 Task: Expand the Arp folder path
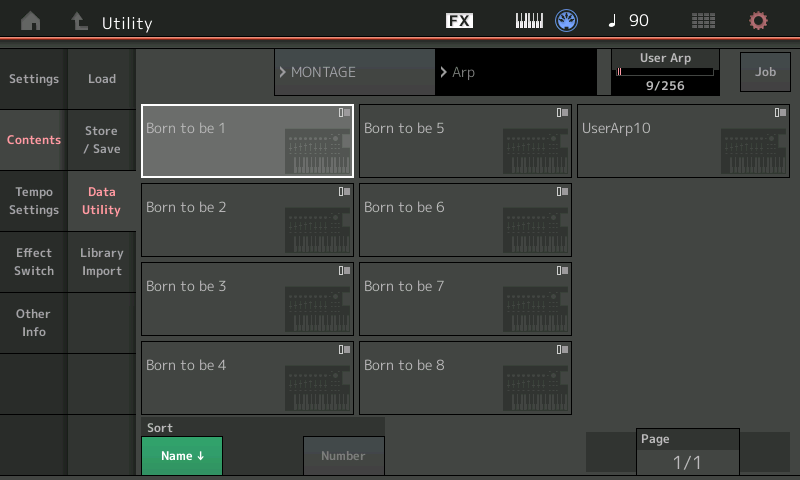tap(515, 73)
